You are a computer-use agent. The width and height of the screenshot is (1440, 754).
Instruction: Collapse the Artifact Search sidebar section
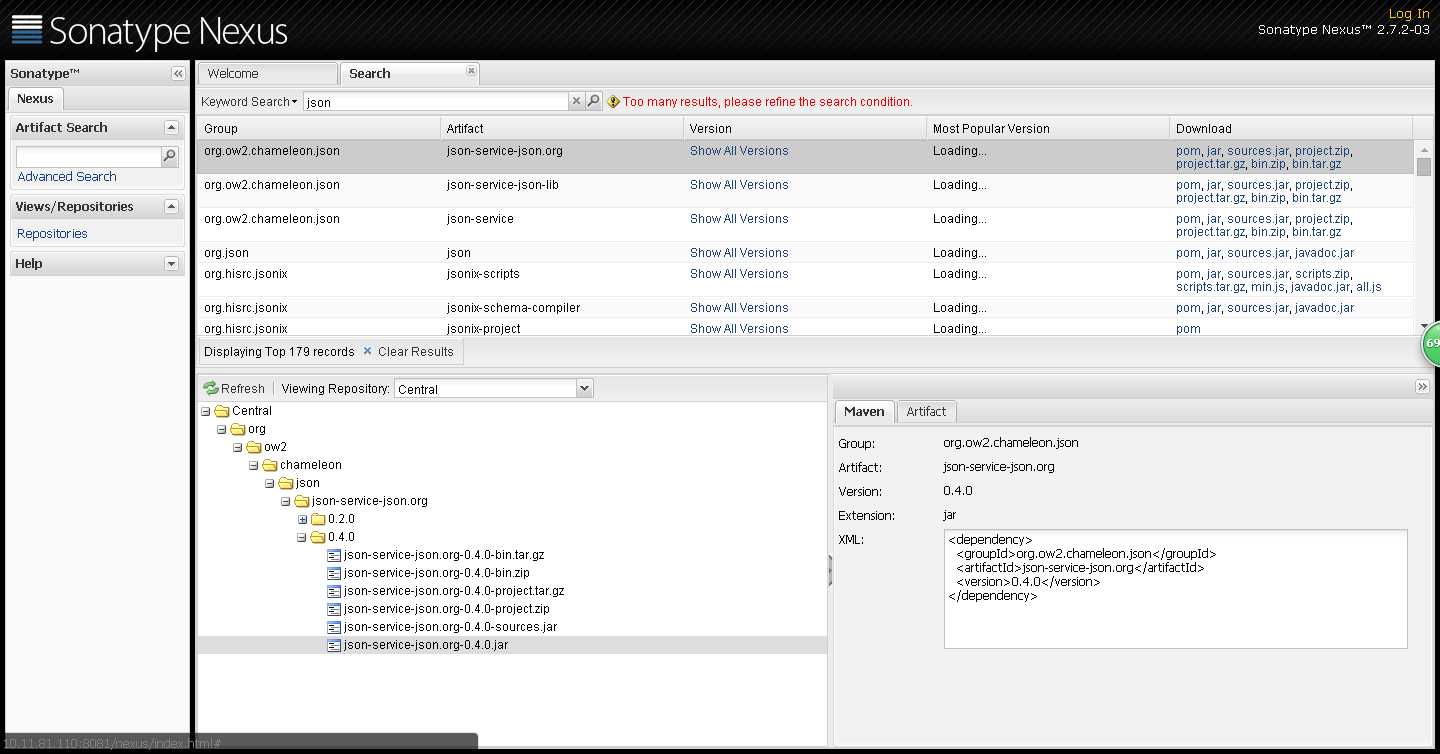pyautogui.click(x=171, y=127)
